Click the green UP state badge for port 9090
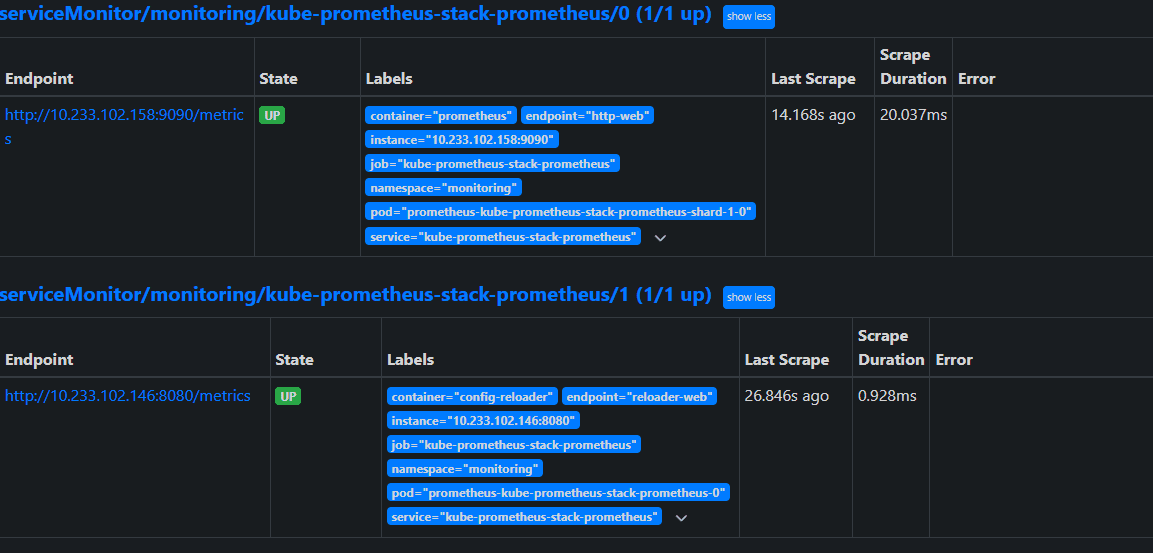The width and height of the screenshot is (1153, 553). click(272, 115)
